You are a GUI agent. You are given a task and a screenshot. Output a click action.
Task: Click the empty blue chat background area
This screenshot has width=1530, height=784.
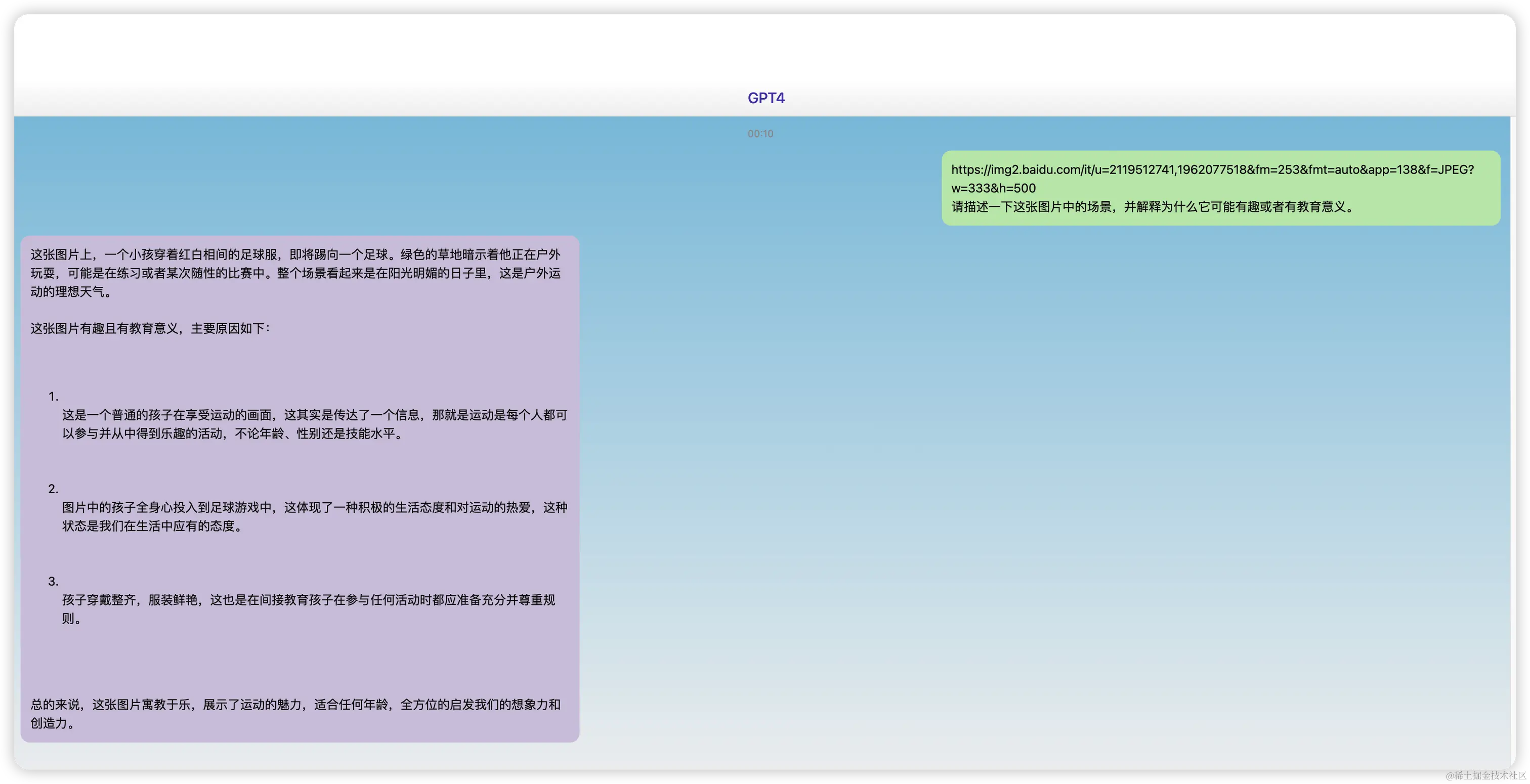pos(1010,475)
